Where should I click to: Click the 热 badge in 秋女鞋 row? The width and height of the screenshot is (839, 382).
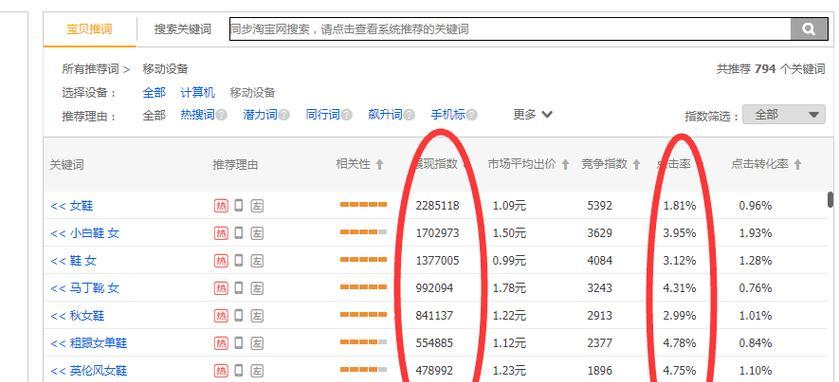pos(220,316)
